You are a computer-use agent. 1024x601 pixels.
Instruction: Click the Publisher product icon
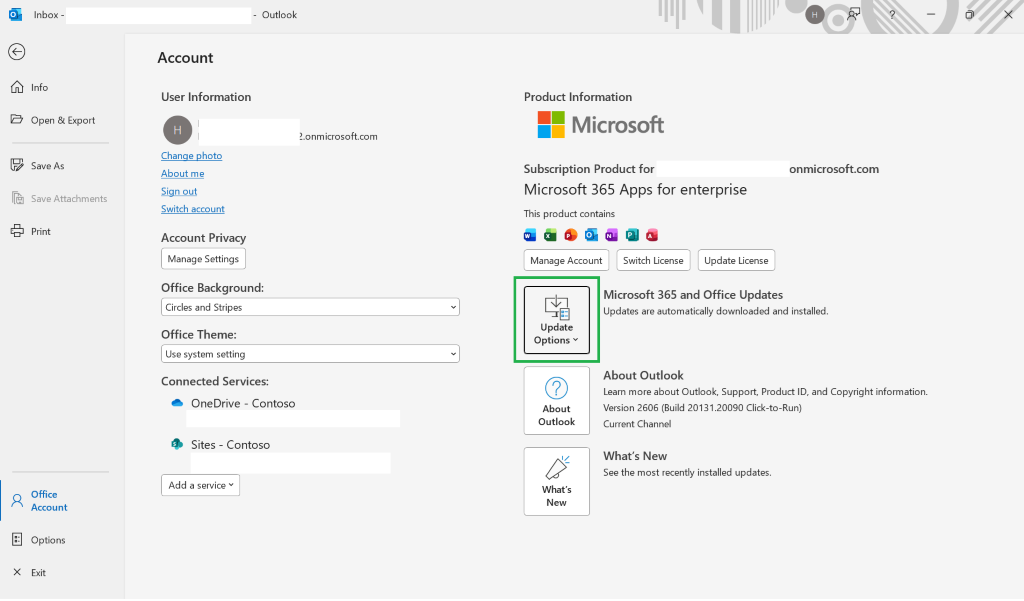[x=632, y=235]
